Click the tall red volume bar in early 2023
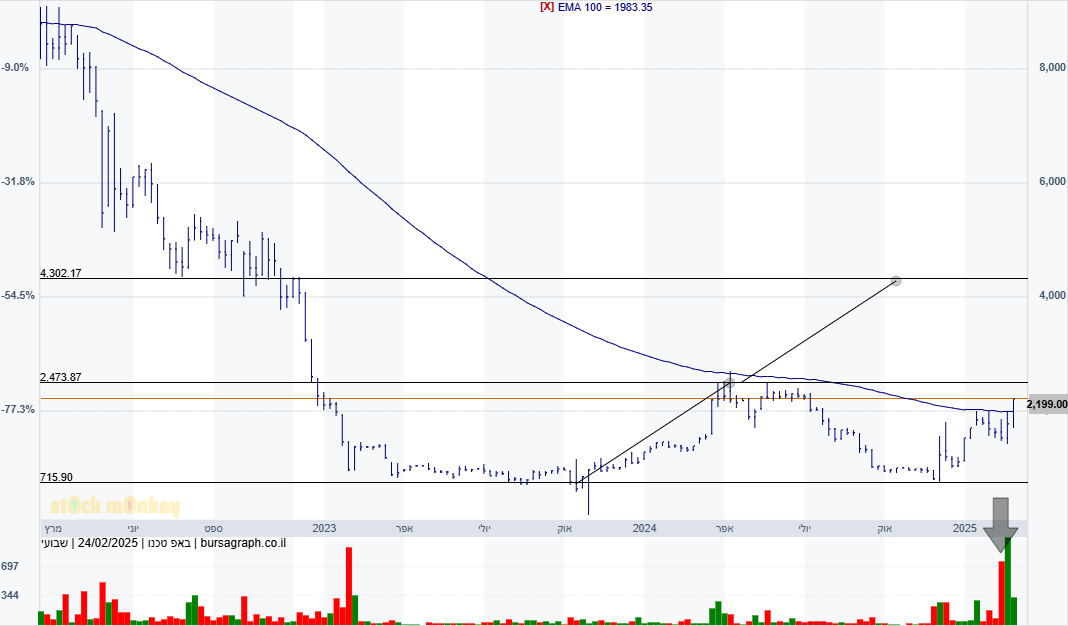 coord(349,586)
